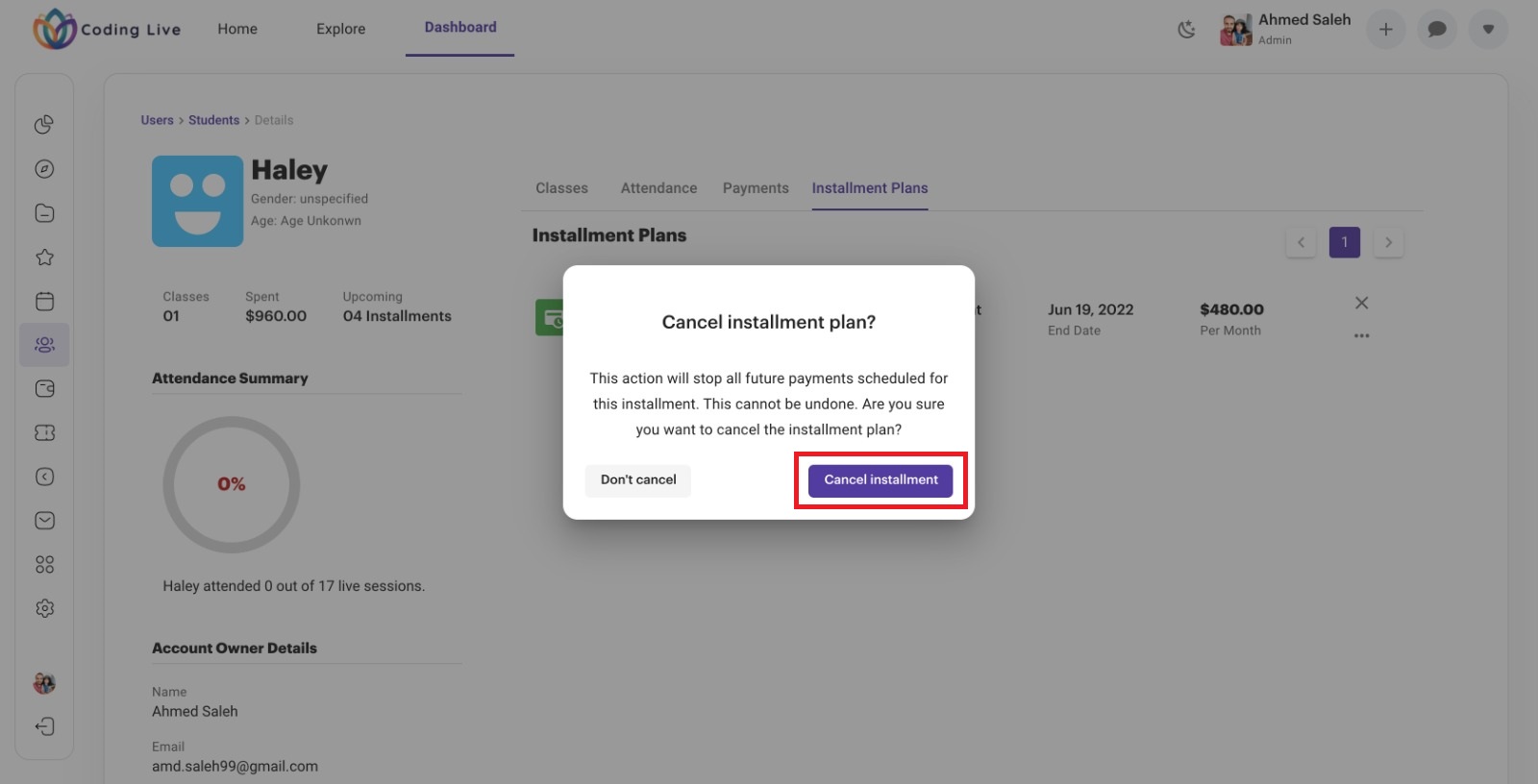Click the X cancel icon on installment row

click(1361, 303)
